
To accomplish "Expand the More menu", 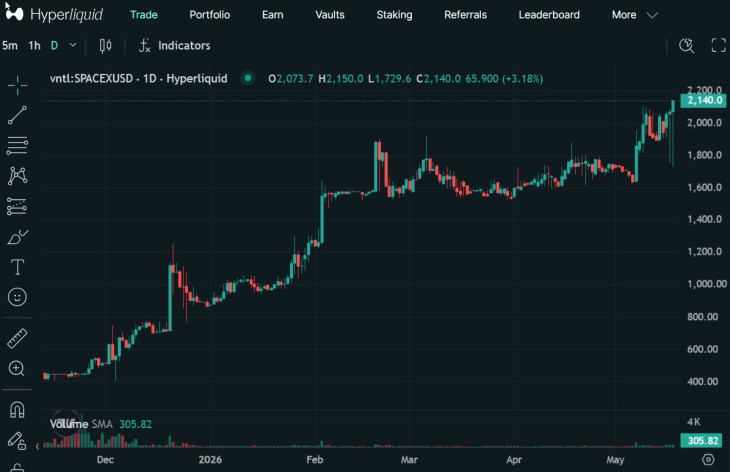I will click(x=635, y=15).
